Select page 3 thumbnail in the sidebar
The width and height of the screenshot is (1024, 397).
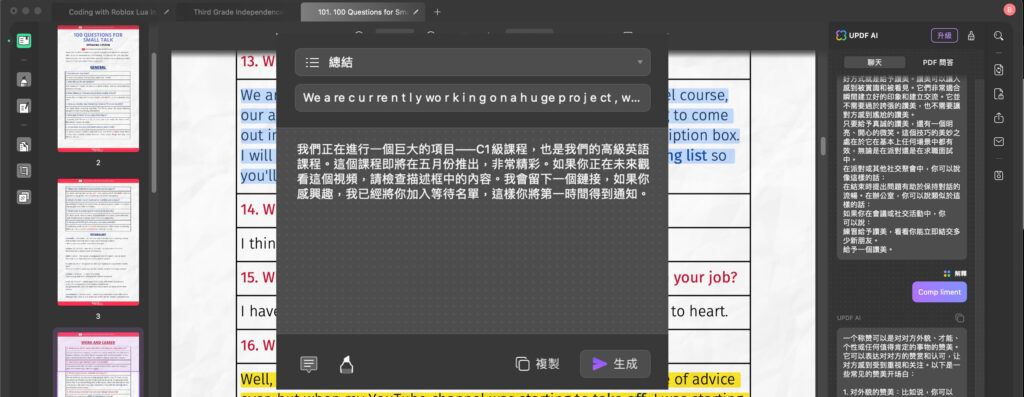pyautogui.click(x=98, y=242)
